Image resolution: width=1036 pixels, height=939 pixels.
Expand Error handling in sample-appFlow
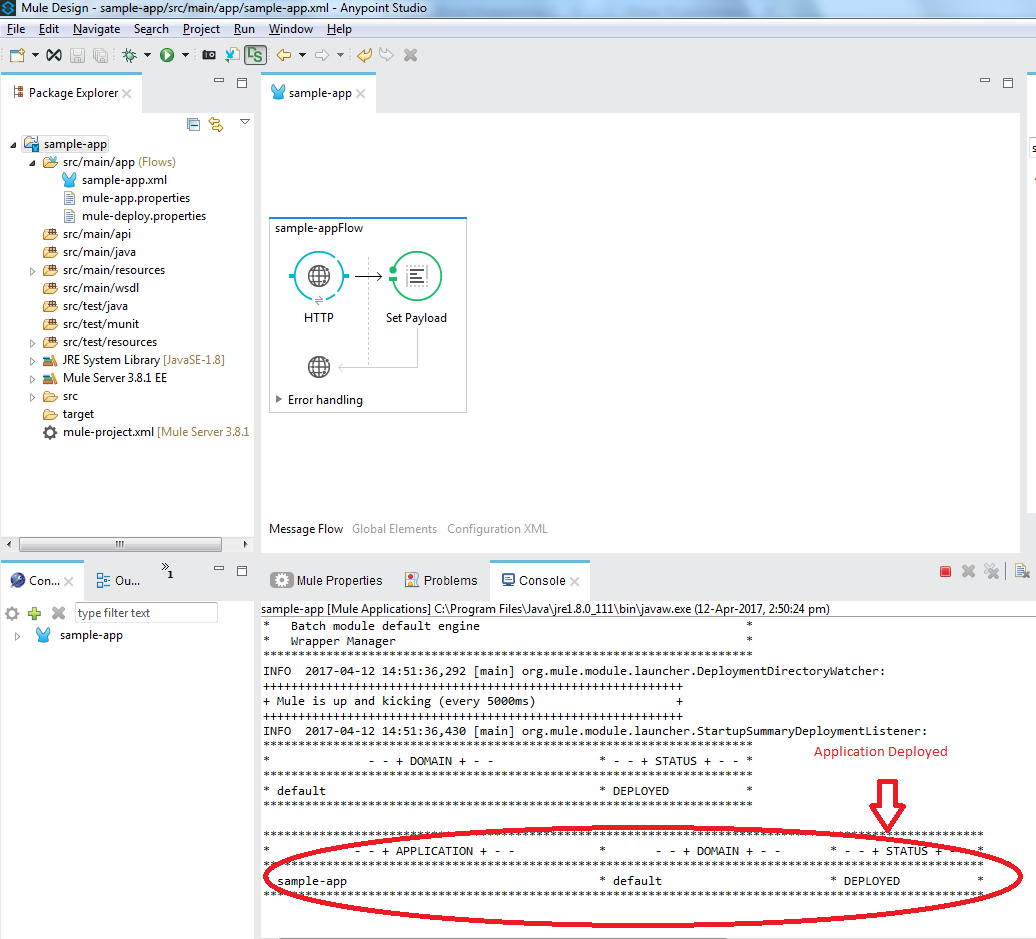tap(280, 399)
